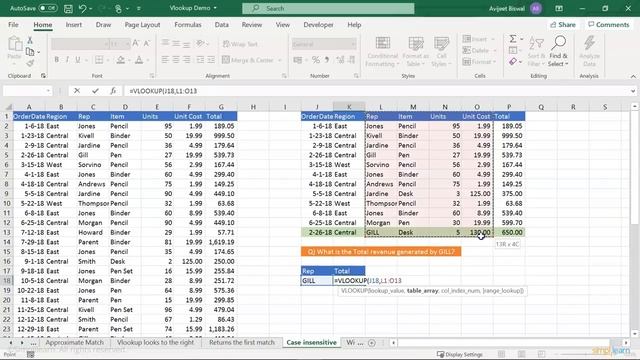Expand the formula bar chevron
Image resolution: width=640 pixels, height=360 pixels.
[633, 91]
